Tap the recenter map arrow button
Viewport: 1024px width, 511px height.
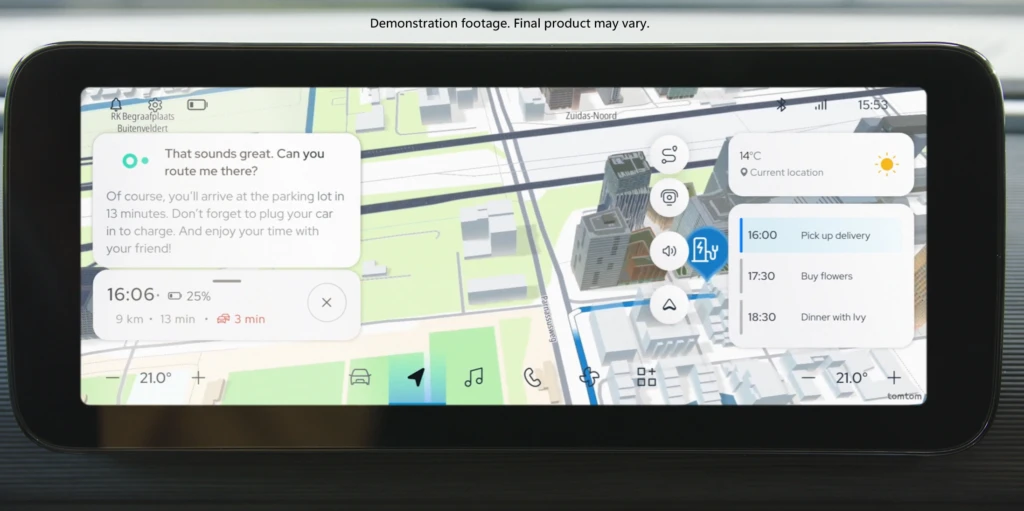[x=669, y=305]
